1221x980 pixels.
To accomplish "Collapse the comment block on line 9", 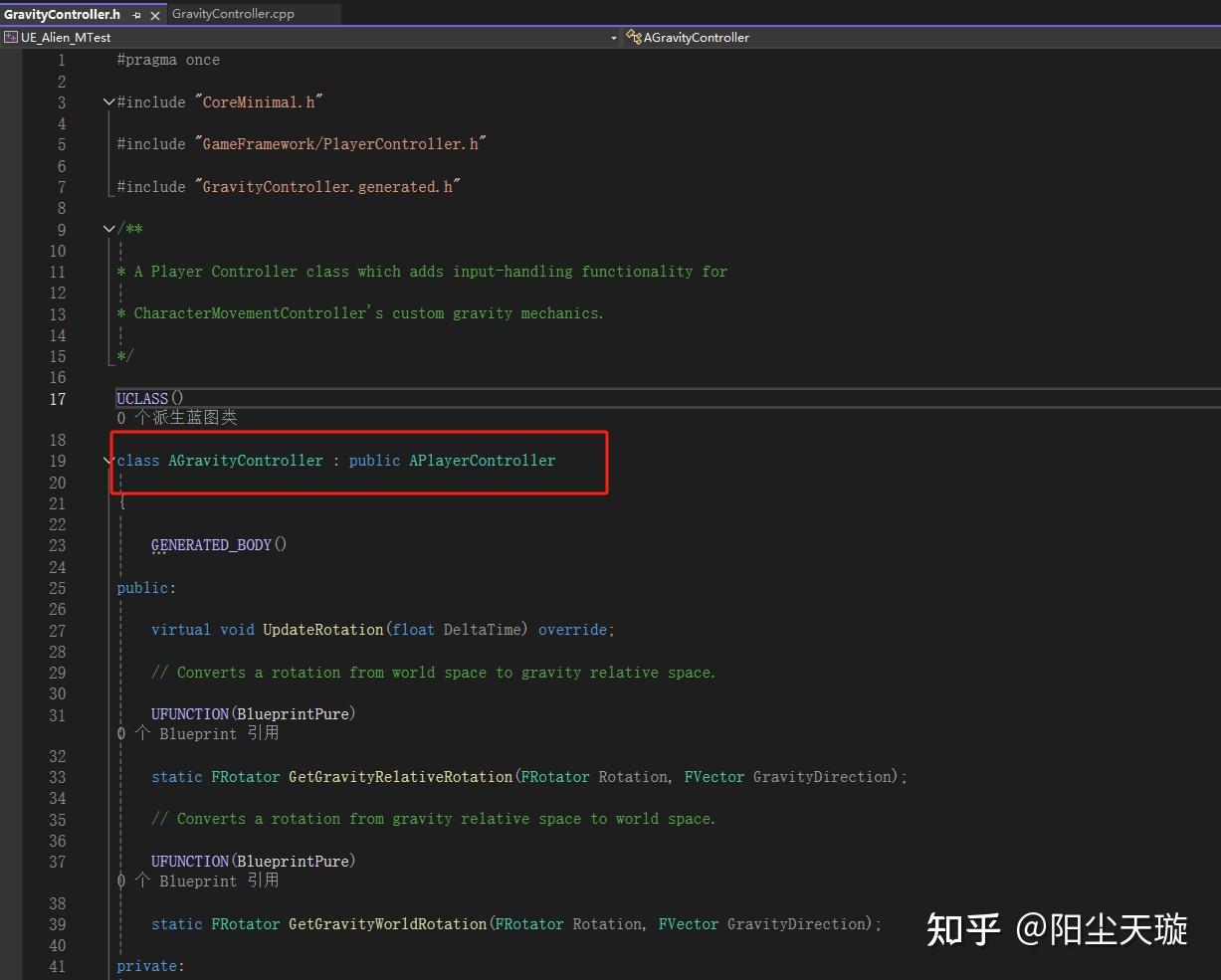I will (x=108, y=228).
